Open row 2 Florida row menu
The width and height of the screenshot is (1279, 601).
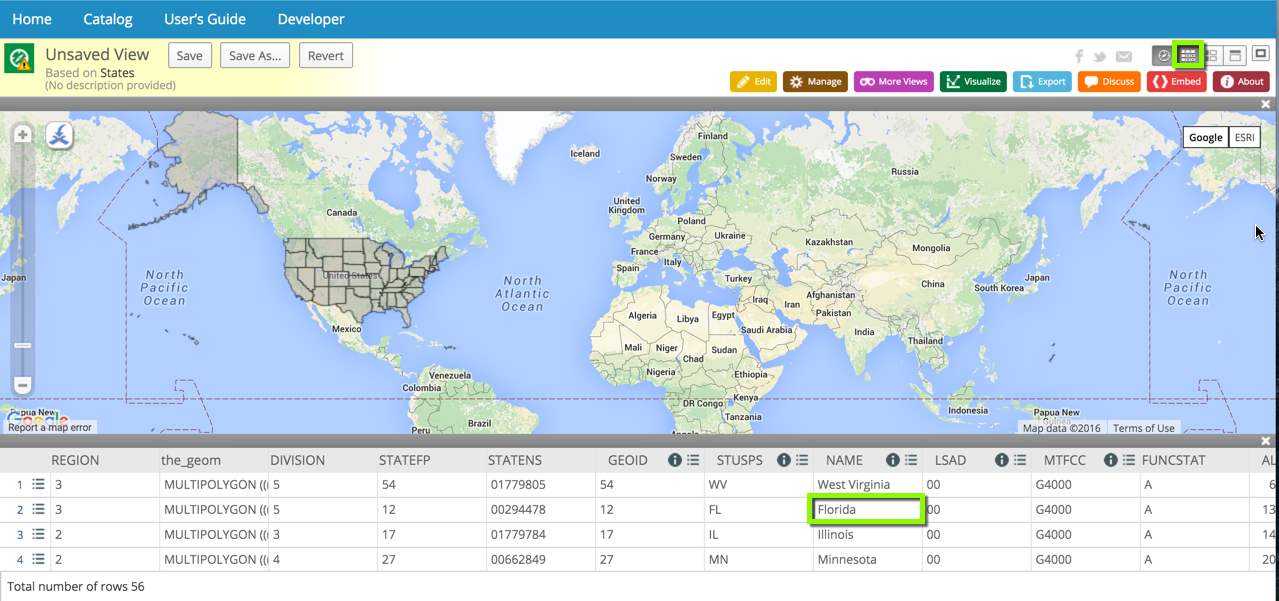coord(38,509)
